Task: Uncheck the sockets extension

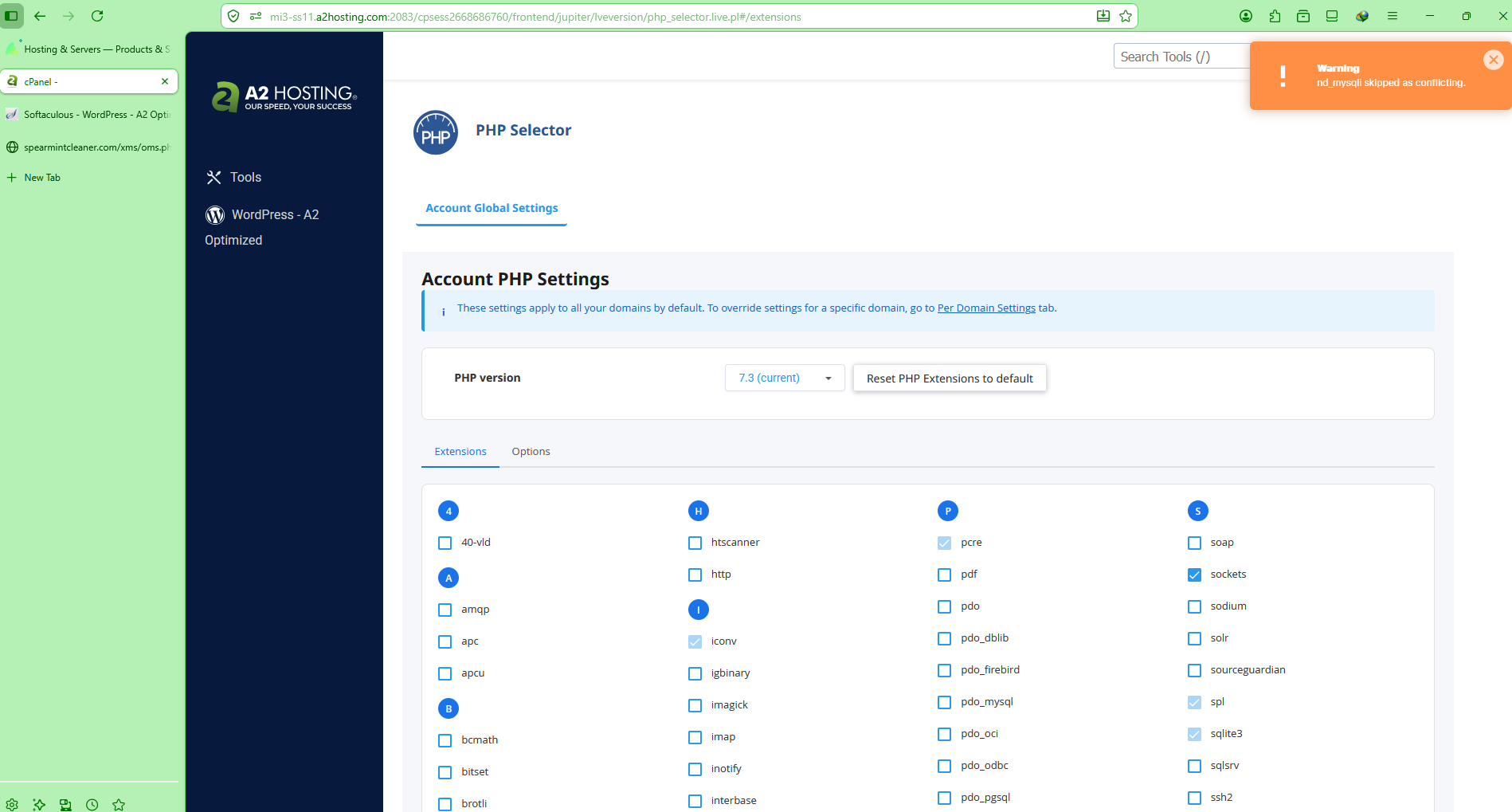Action: pyautogui.click(x=1194, y=575)
